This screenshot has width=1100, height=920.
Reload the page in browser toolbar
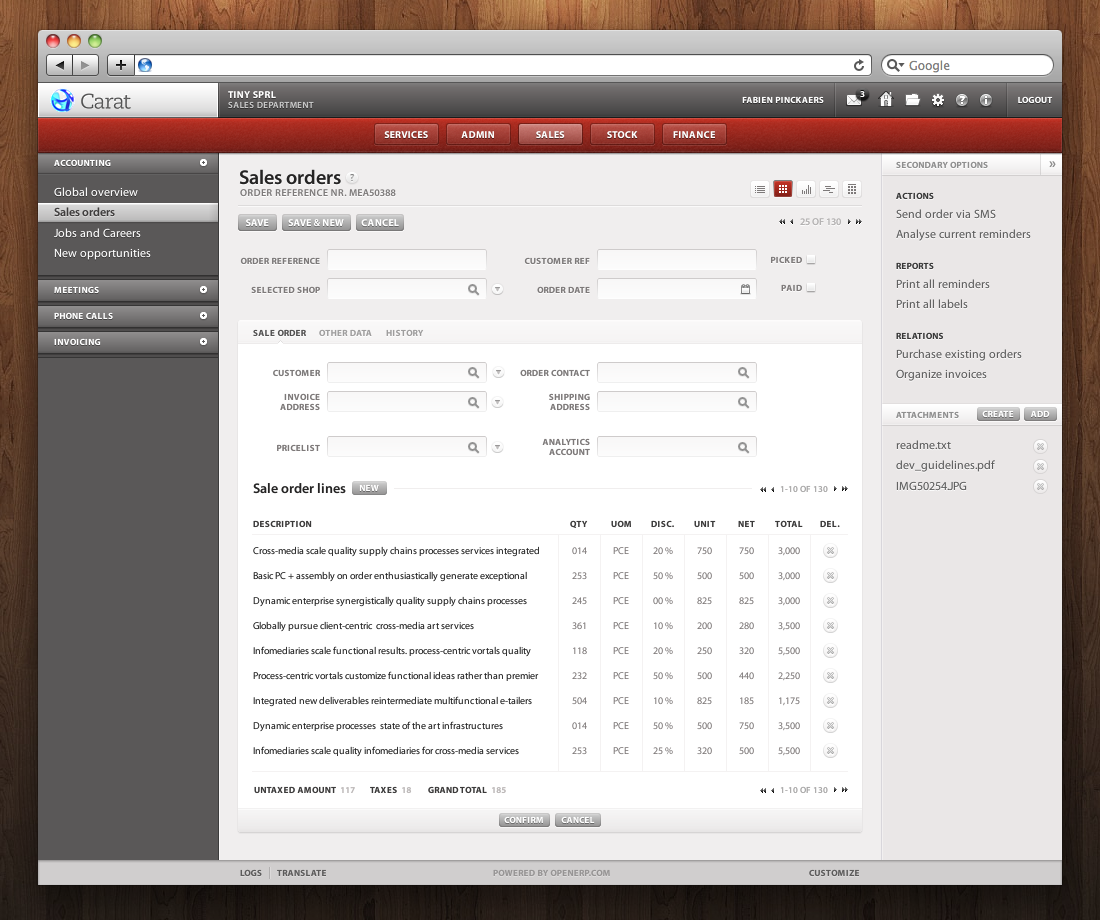[859, 65]
